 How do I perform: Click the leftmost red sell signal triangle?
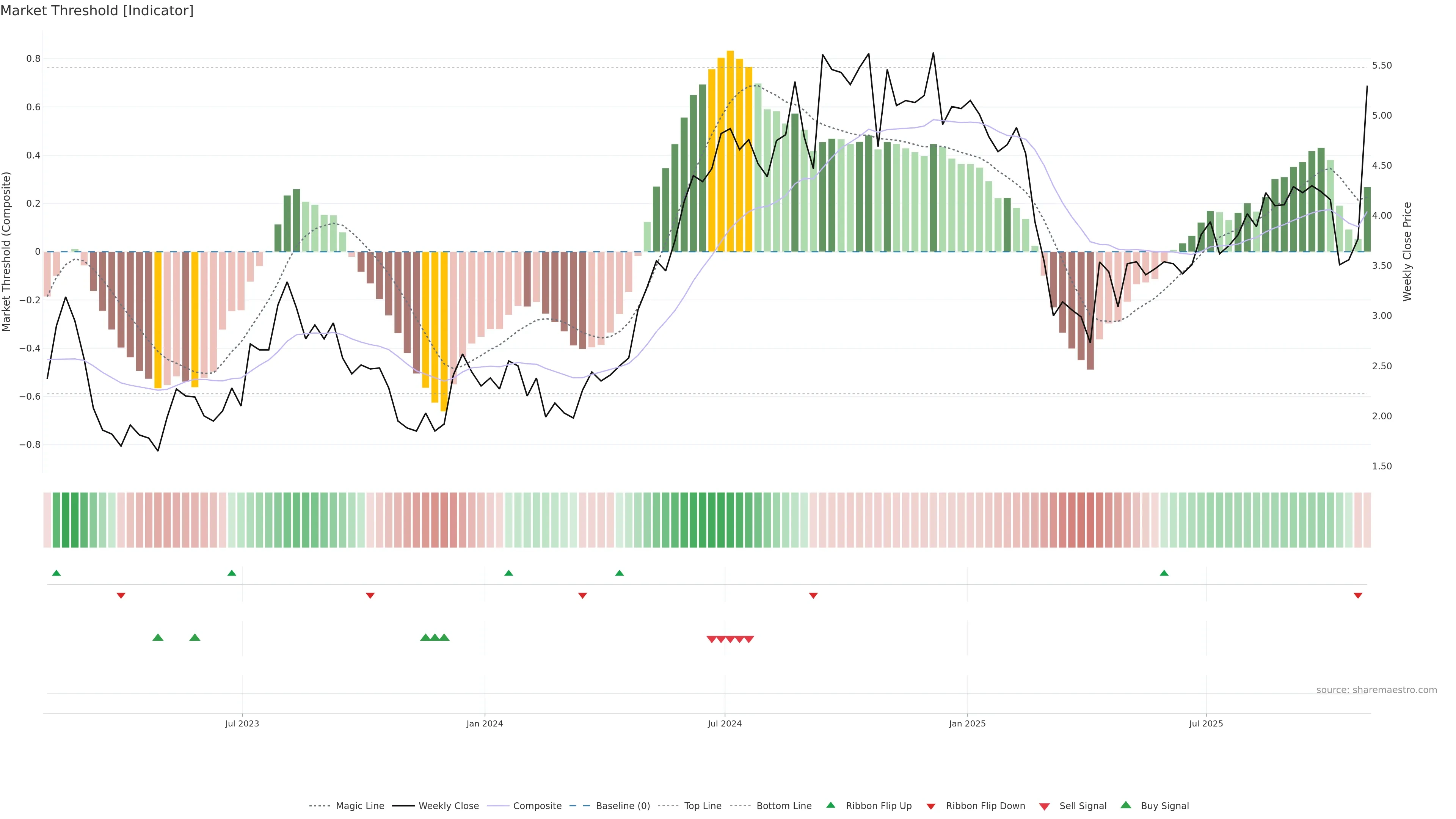[712, 639]
